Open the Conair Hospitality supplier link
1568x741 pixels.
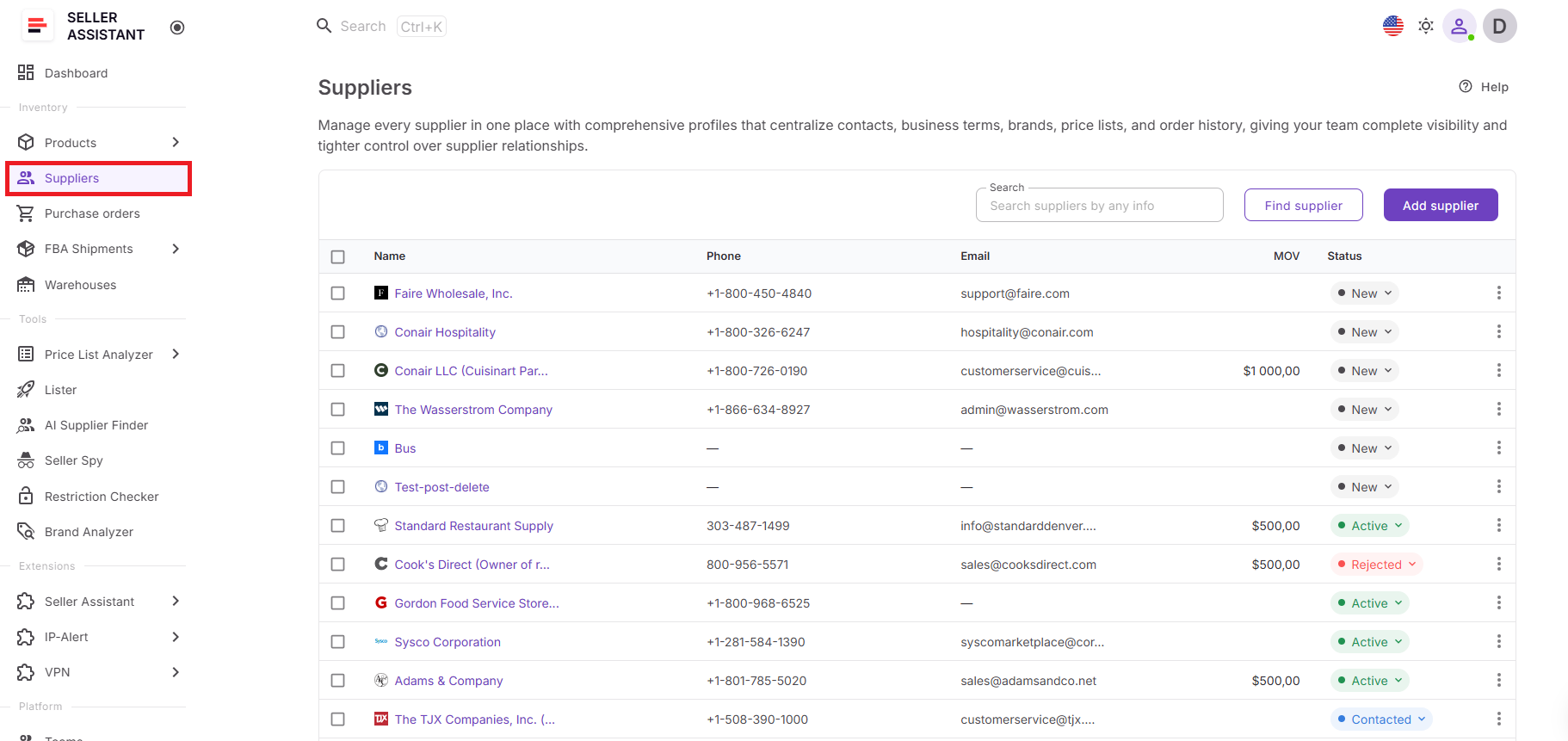click(445, 332)
